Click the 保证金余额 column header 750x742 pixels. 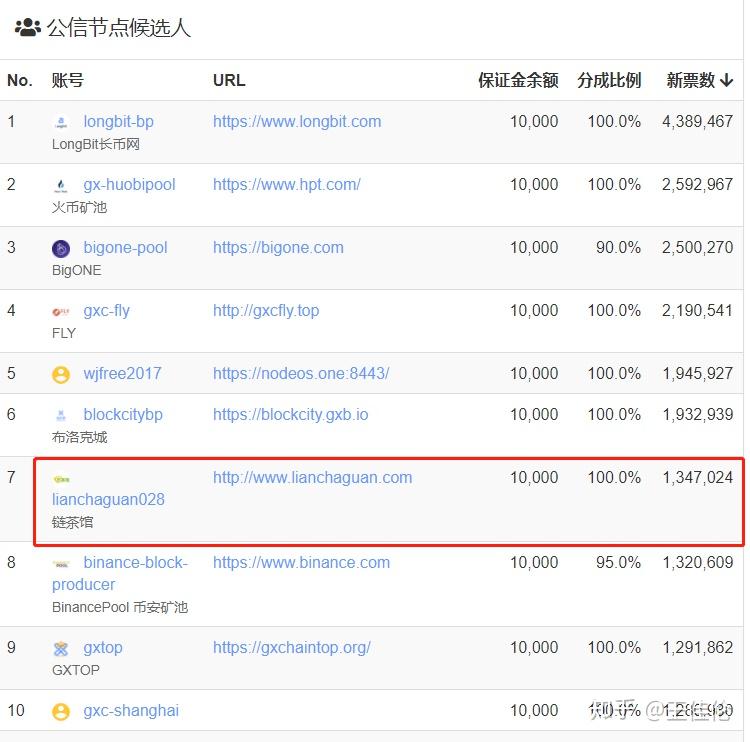point(518,80)
